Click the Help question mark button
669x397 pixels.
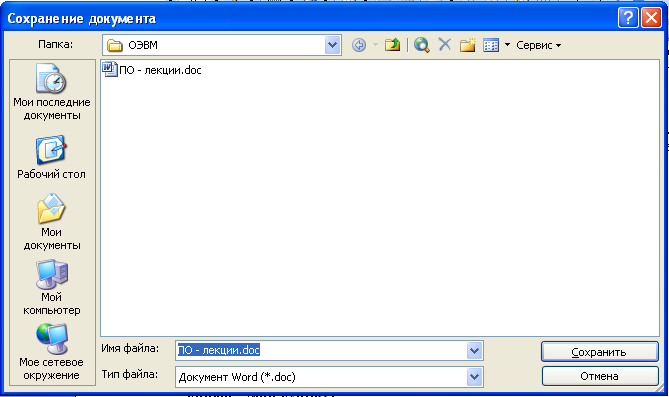628,18
